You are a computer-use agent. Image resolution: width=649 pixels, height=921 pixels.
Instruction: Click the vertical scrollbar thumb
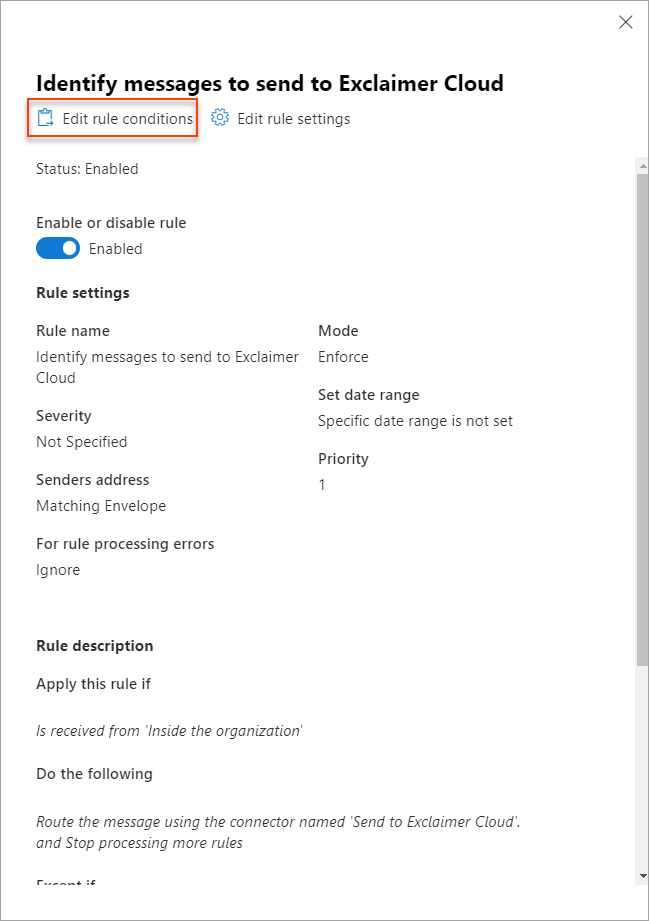642,420
